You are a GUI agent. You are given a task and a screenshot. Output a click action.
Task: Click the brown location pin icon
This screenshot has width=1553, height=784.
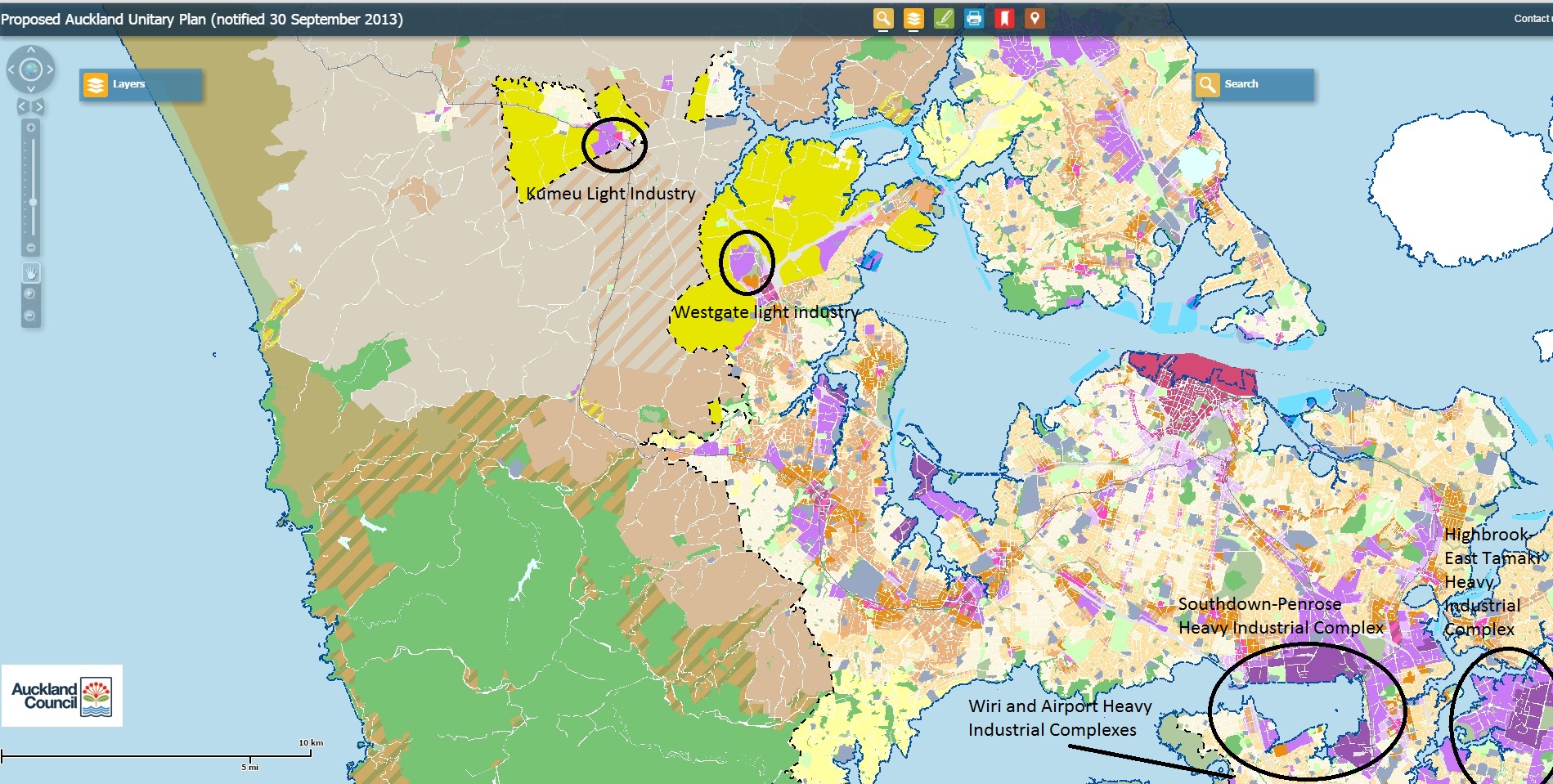pyautogui.click(x=1035, y=18)
